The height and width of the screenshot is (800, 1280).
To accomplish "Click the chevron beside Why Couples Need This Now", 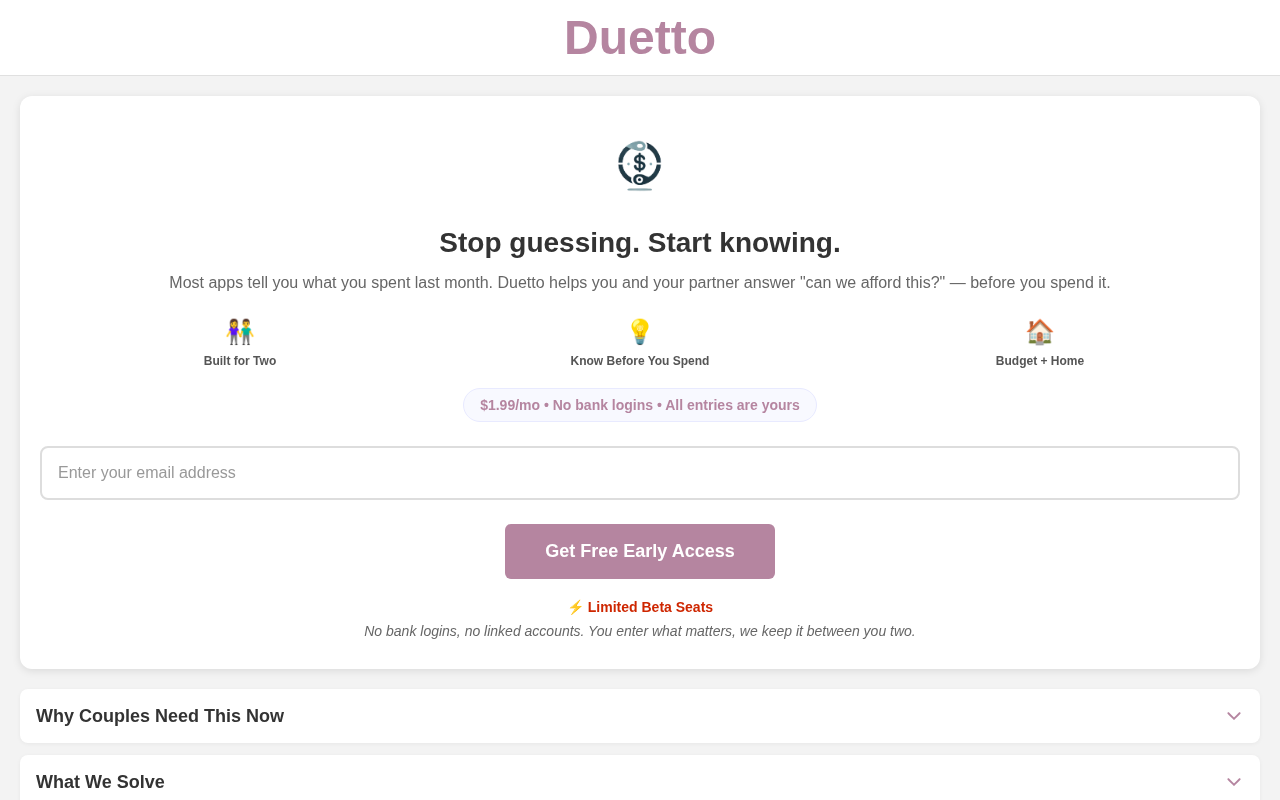I will (x=1234, y=716).
